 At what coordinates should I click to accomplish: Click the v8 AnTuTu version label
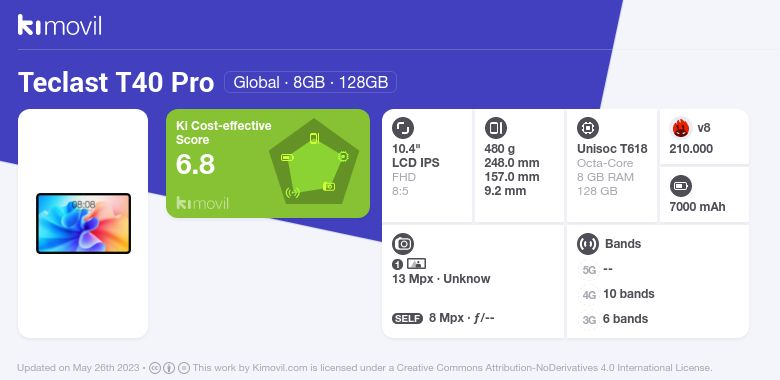tap(704, 128)
